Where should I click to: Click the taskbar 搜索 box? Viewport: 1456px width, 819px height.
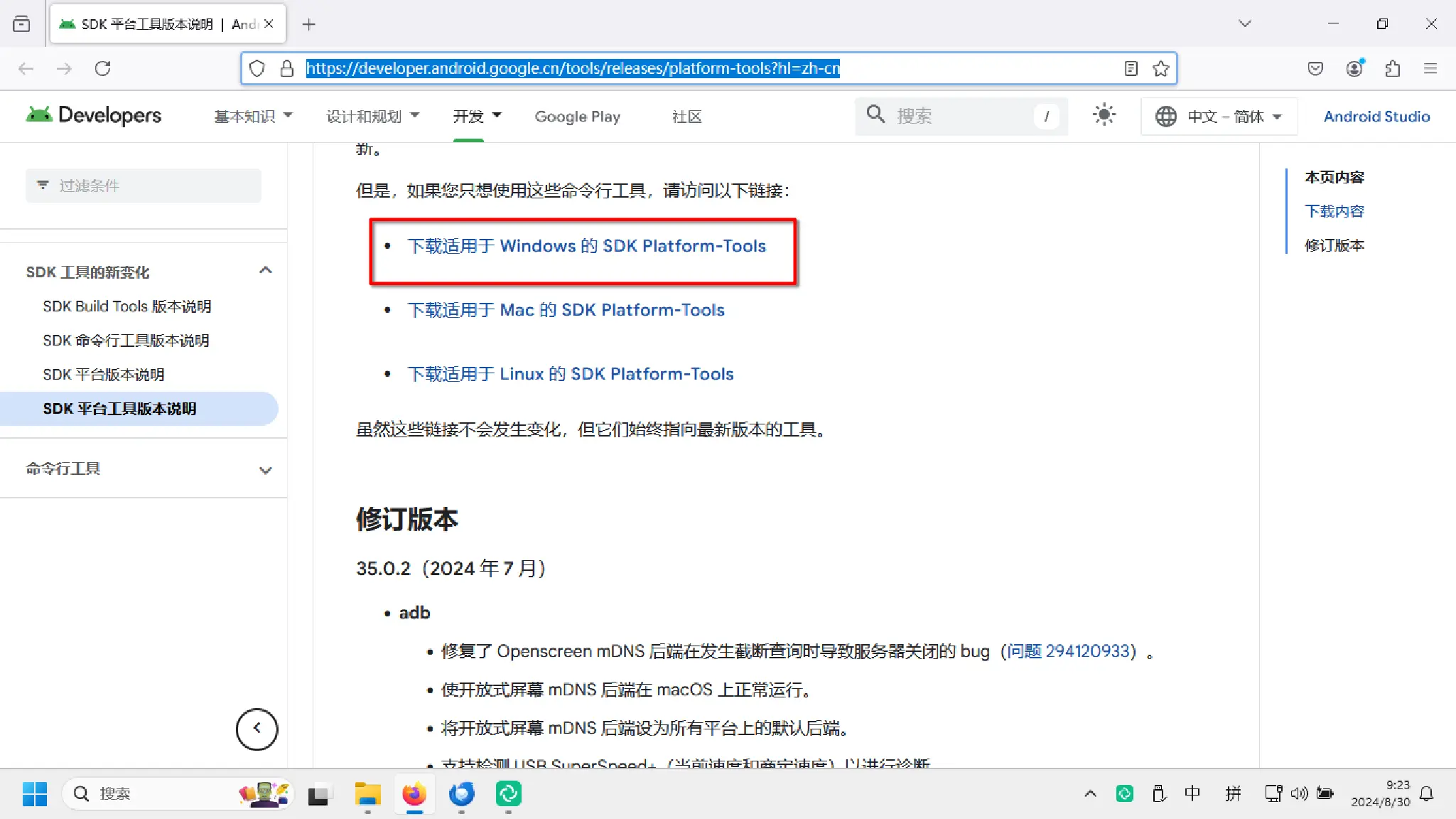pos(178,793)
